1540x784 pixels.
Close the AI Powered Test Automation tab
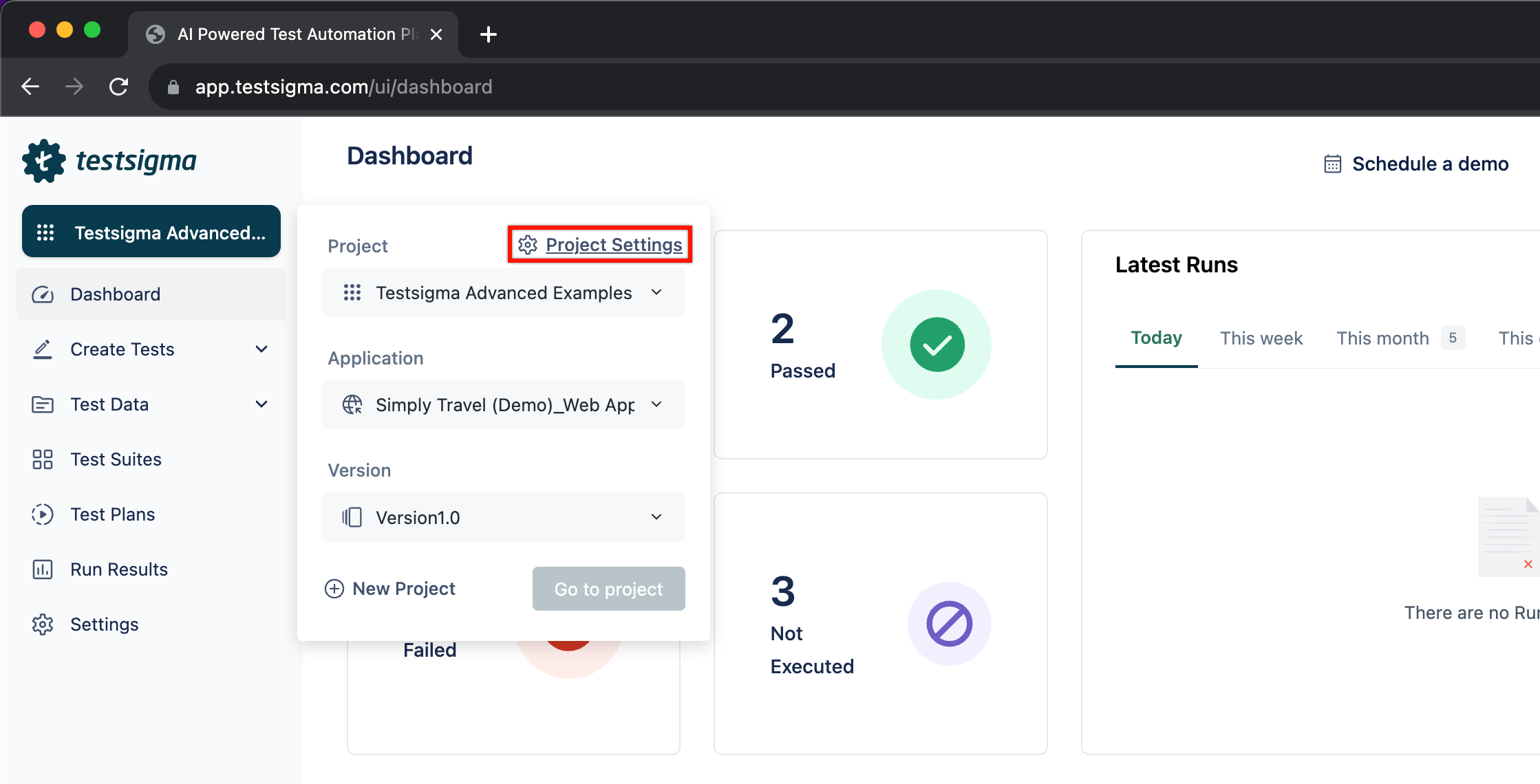[436, 34]
